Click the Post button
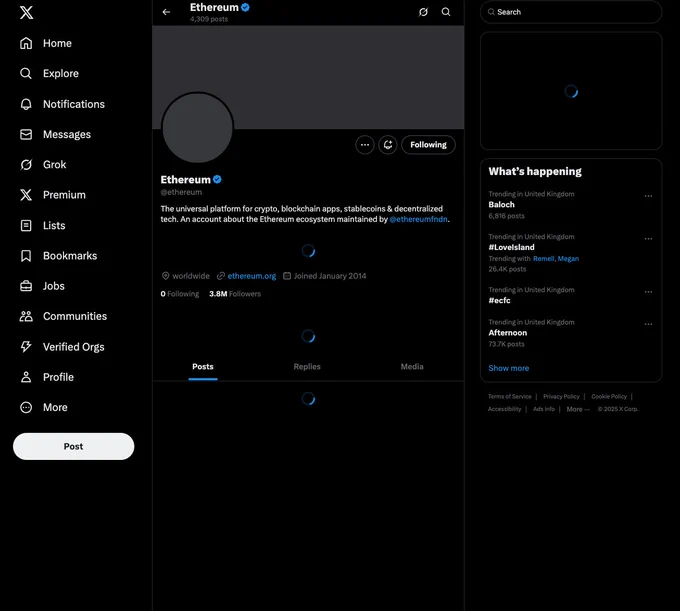 coord(74,446)
